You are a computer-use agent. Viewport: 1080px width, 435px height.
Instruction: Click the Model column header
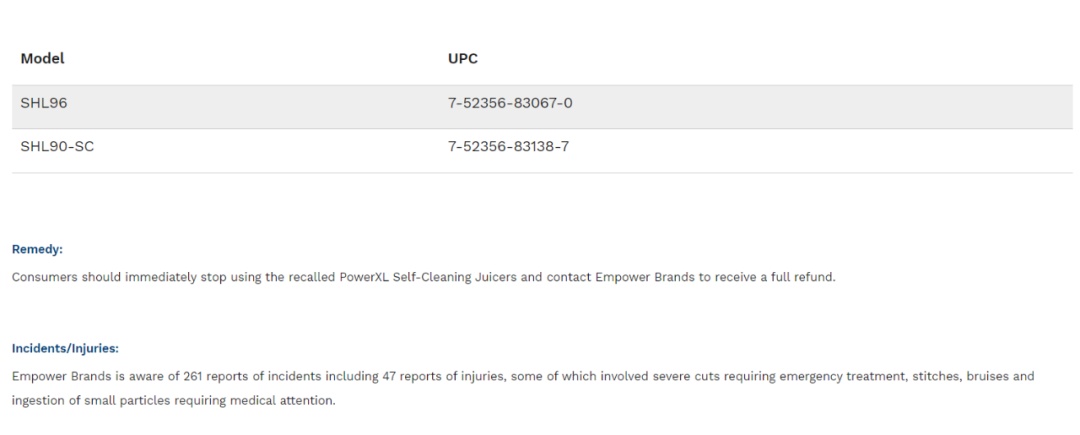[42, 59]
